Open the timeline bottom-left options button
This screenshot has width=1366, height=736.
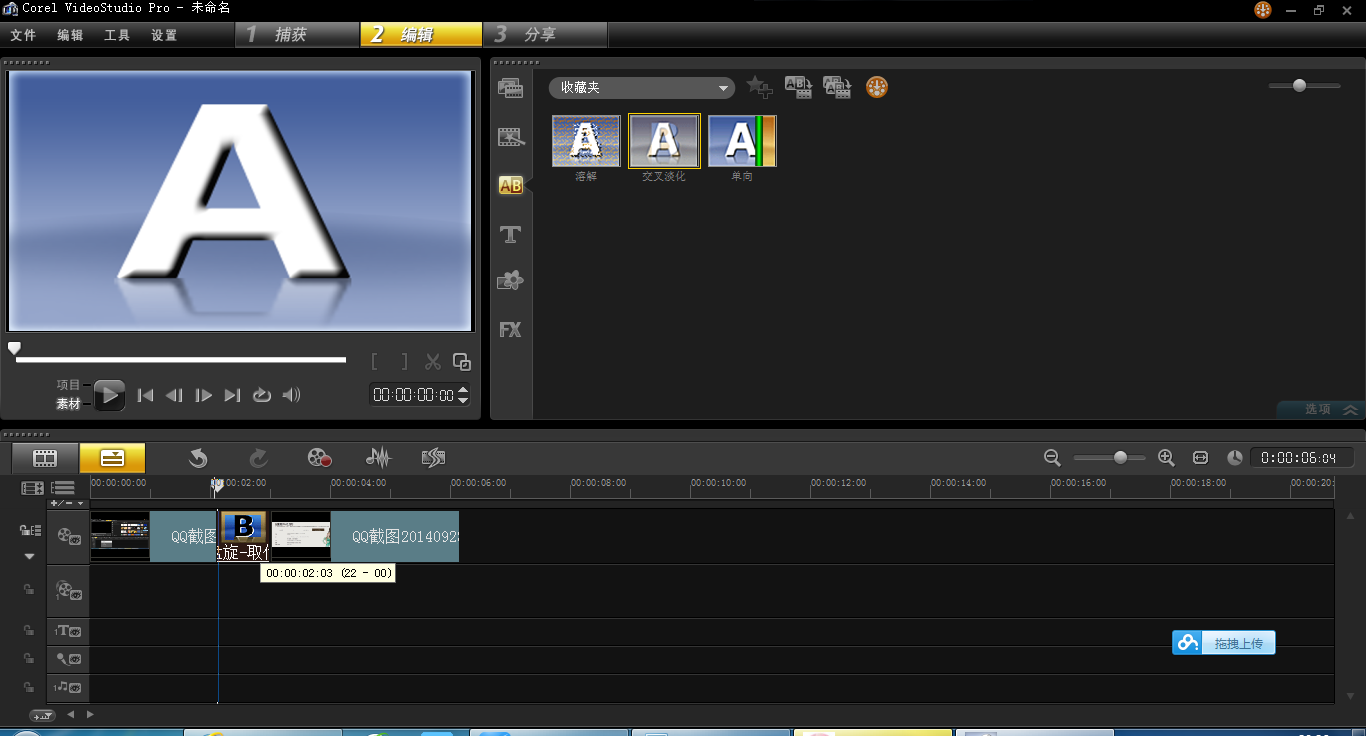42,715
